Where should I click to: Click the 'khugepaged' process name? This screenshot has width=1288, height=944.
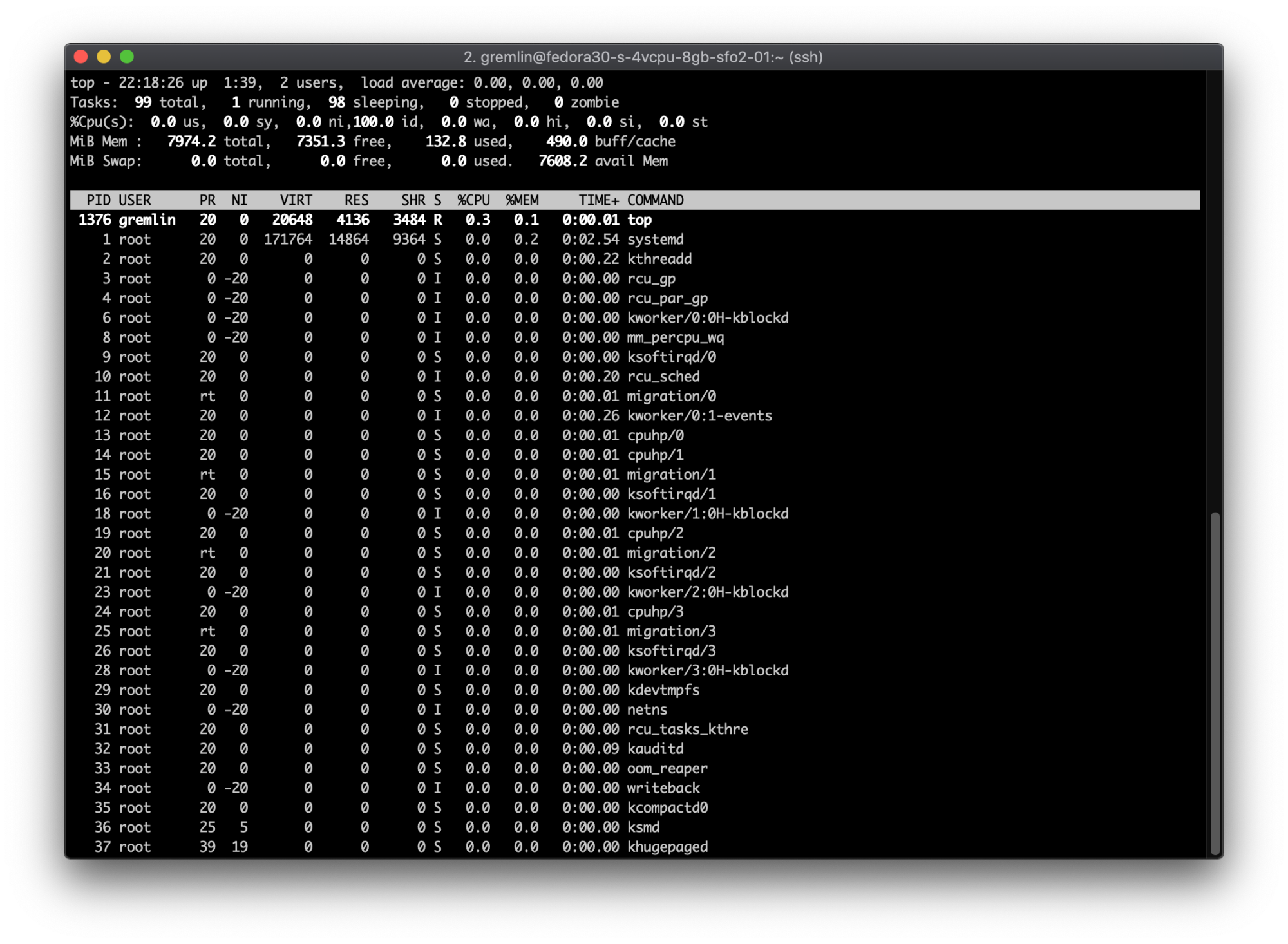[667, 847]
